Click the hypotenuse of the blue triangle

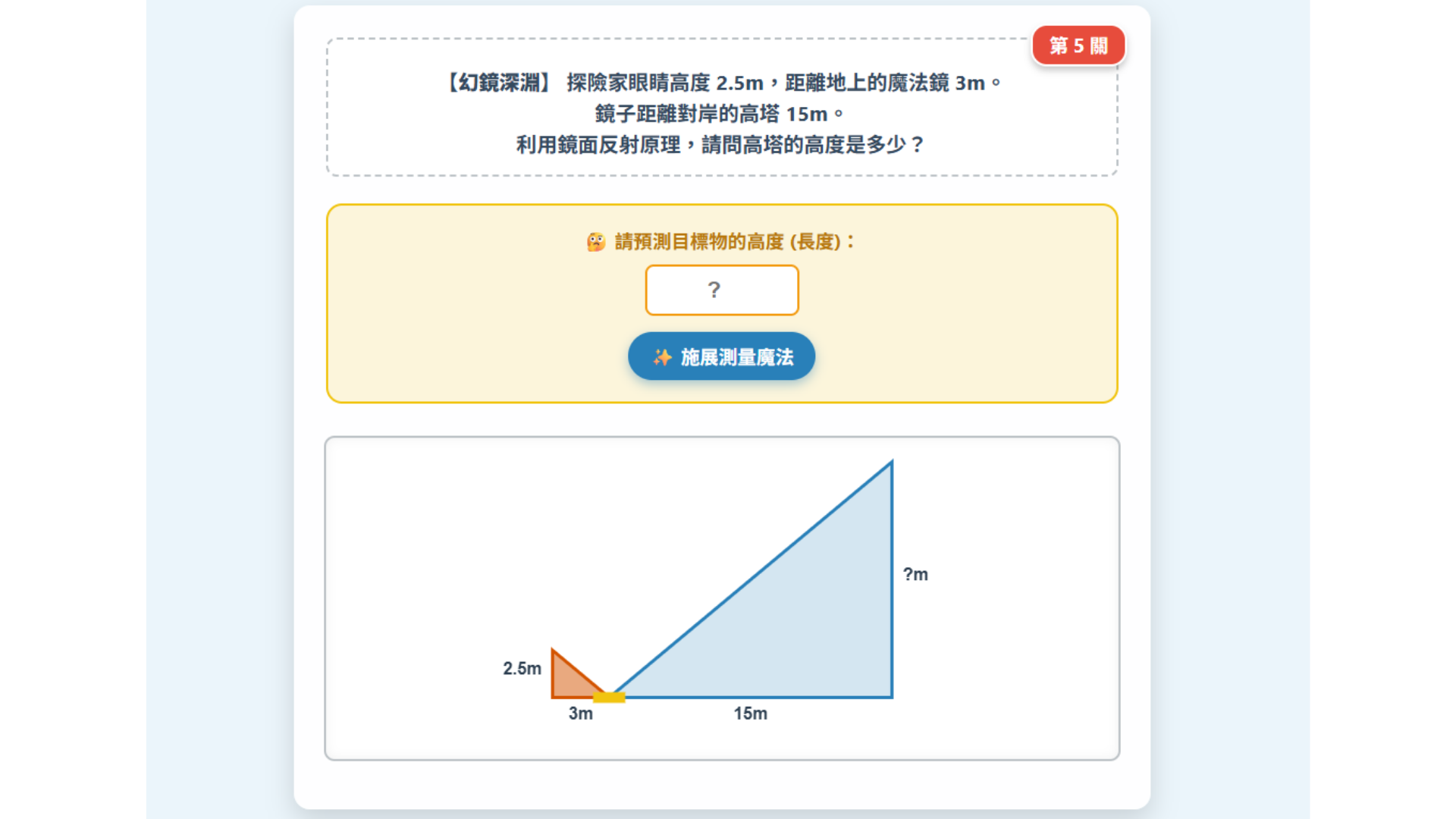coord(752,579)
